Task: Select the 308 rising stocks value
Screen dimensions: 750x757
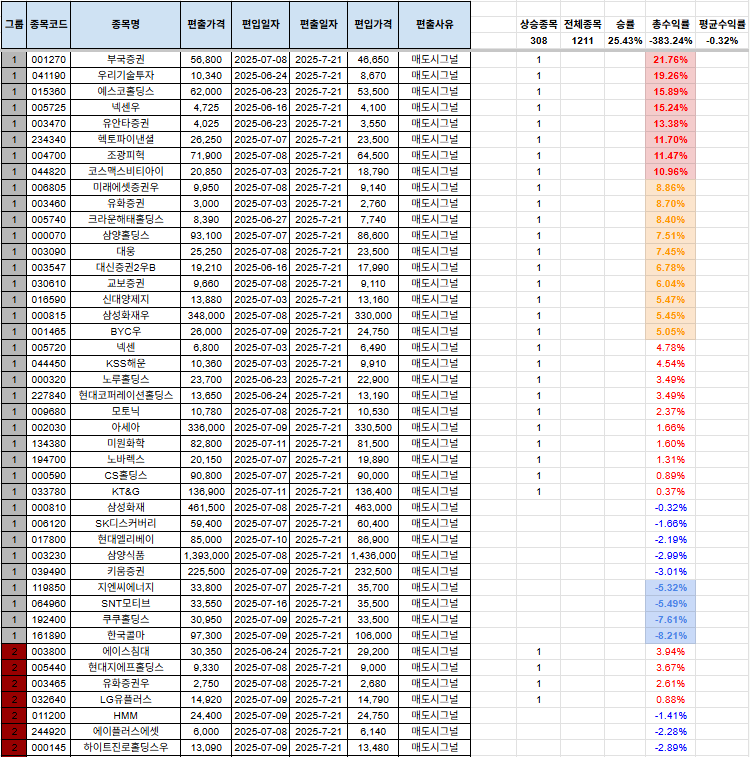Action: (539, 41)
